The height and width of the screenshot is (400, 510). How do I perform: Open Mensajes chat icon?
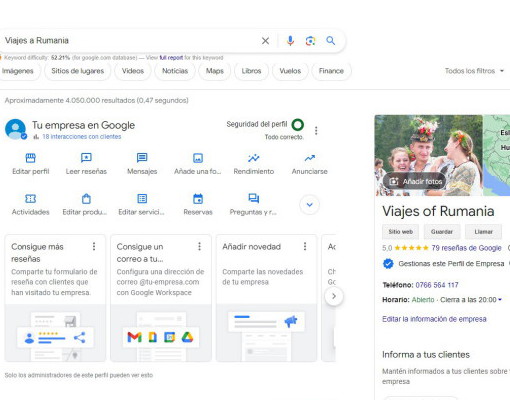click(142, 158)
